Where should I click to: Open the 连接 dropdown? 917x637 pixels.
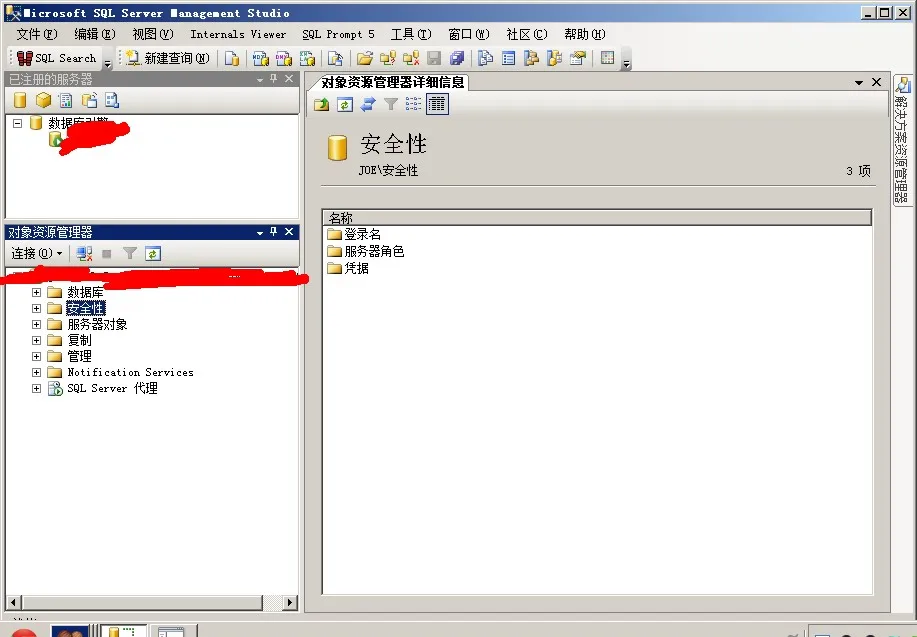36,253
